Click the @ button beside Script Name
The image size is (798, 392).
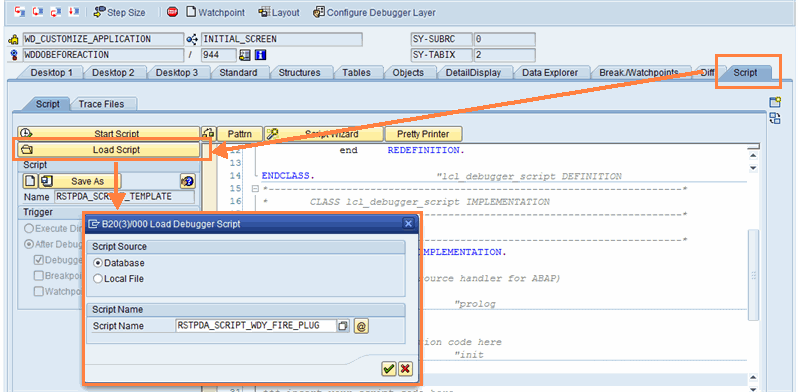point(361,326)
